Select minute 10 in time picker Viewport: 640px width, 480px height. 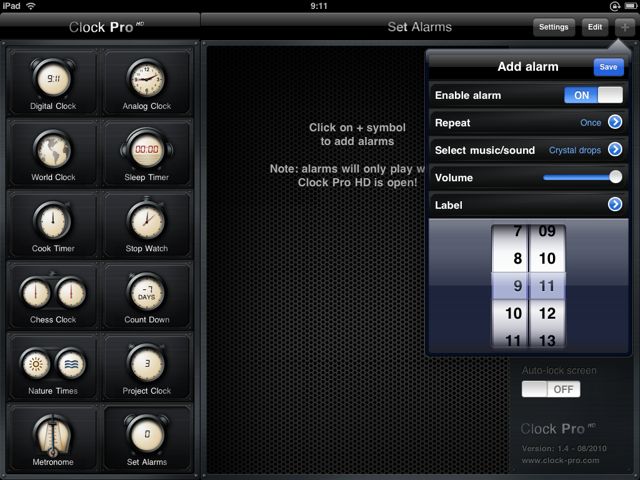547,258
